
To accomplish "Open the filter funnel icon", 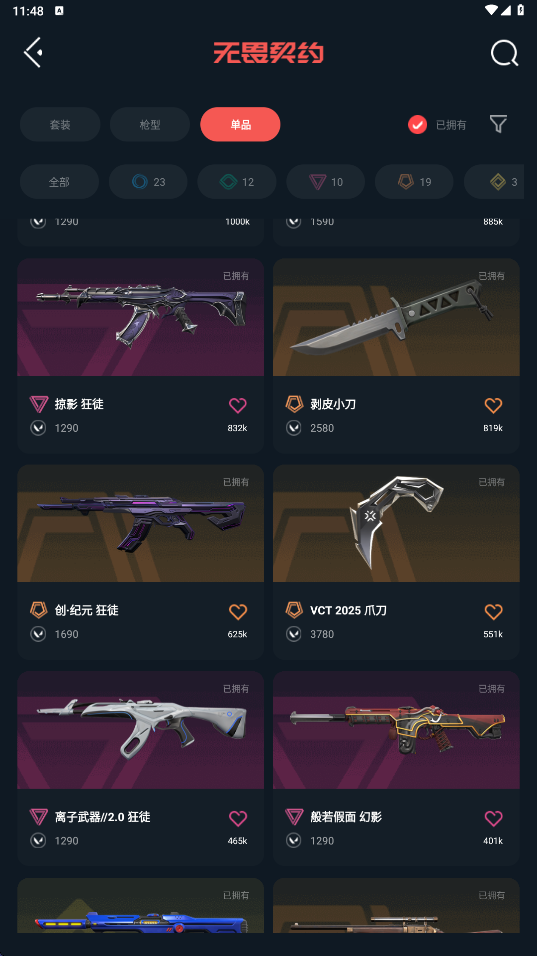I will point(498,124).
